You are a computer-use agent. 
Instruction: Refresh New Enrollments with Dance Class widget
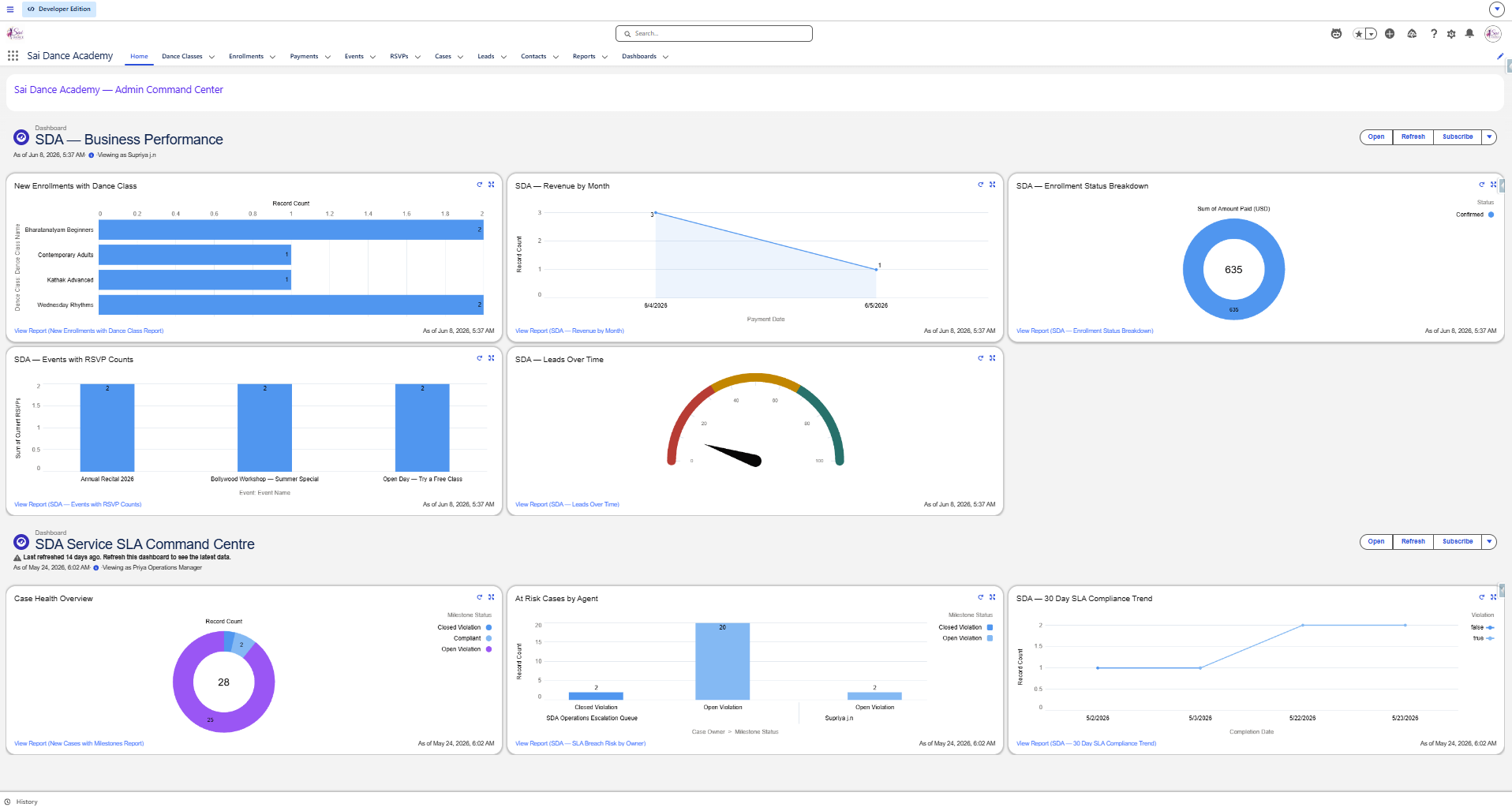click(479, 185)
